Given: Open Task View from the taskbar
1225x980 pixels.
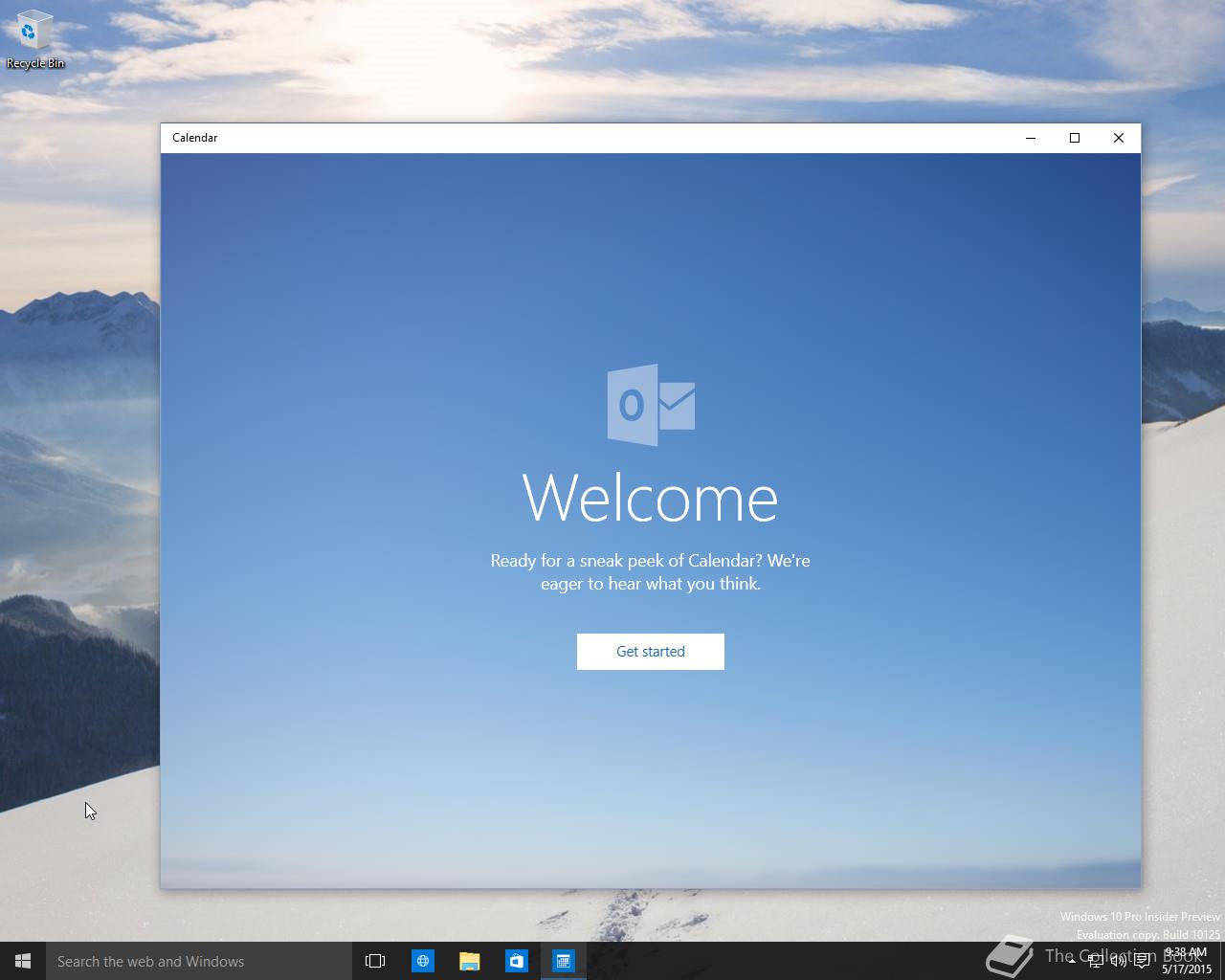Looking at the screenshot, I should [375, 961].
